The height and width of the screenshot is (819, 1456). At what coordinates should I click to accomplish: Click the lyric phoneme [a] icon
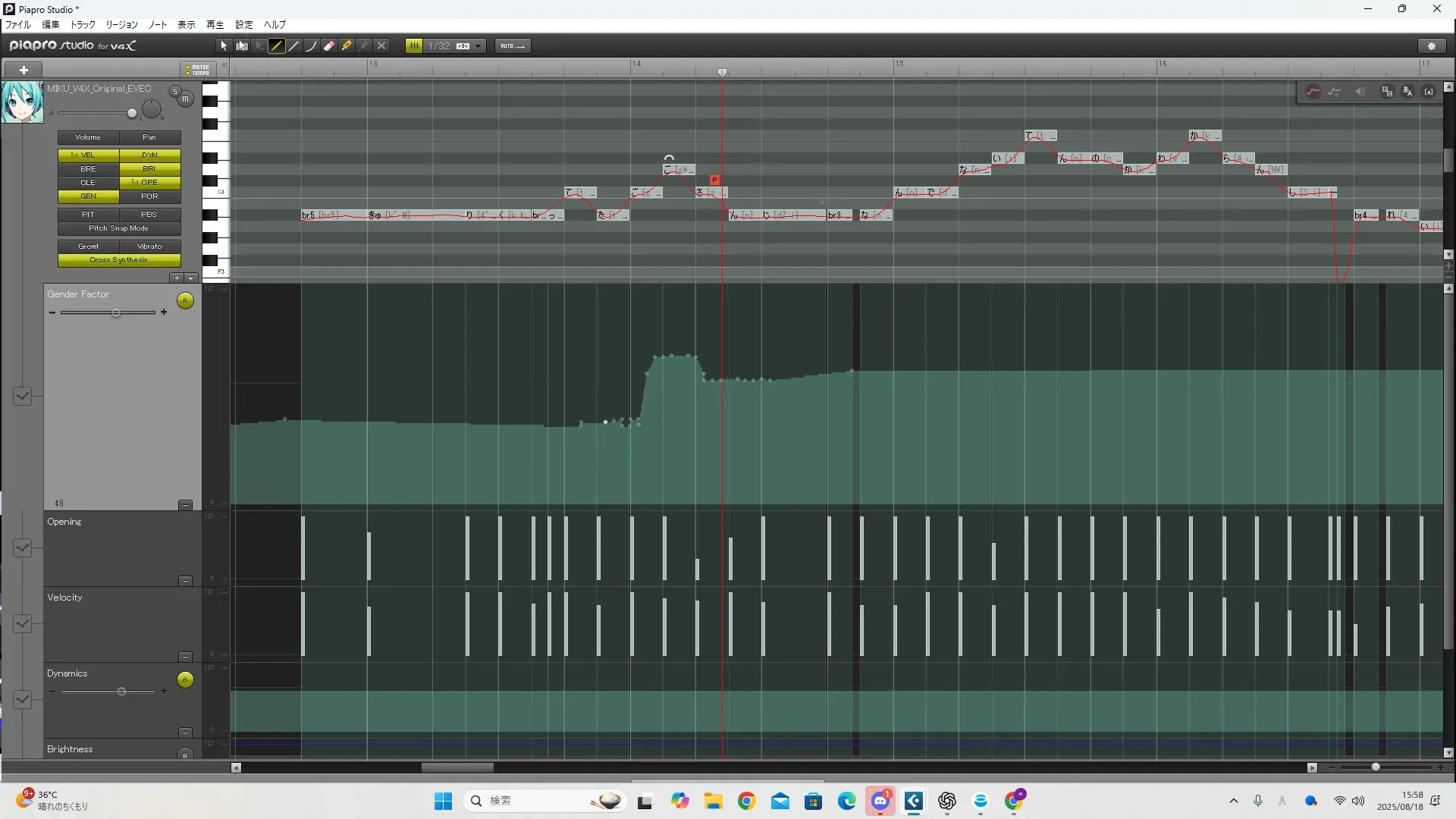[1429, 92]
